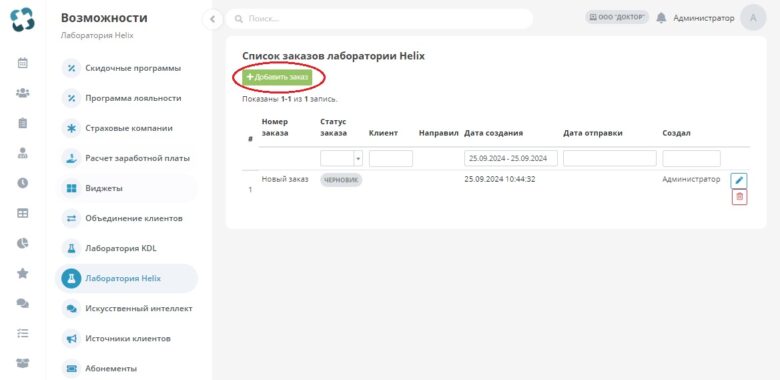The width and height of the screenshot is (780, 380).
Task: Select Лаборатория Helix menu item
Action: [126, 279]
